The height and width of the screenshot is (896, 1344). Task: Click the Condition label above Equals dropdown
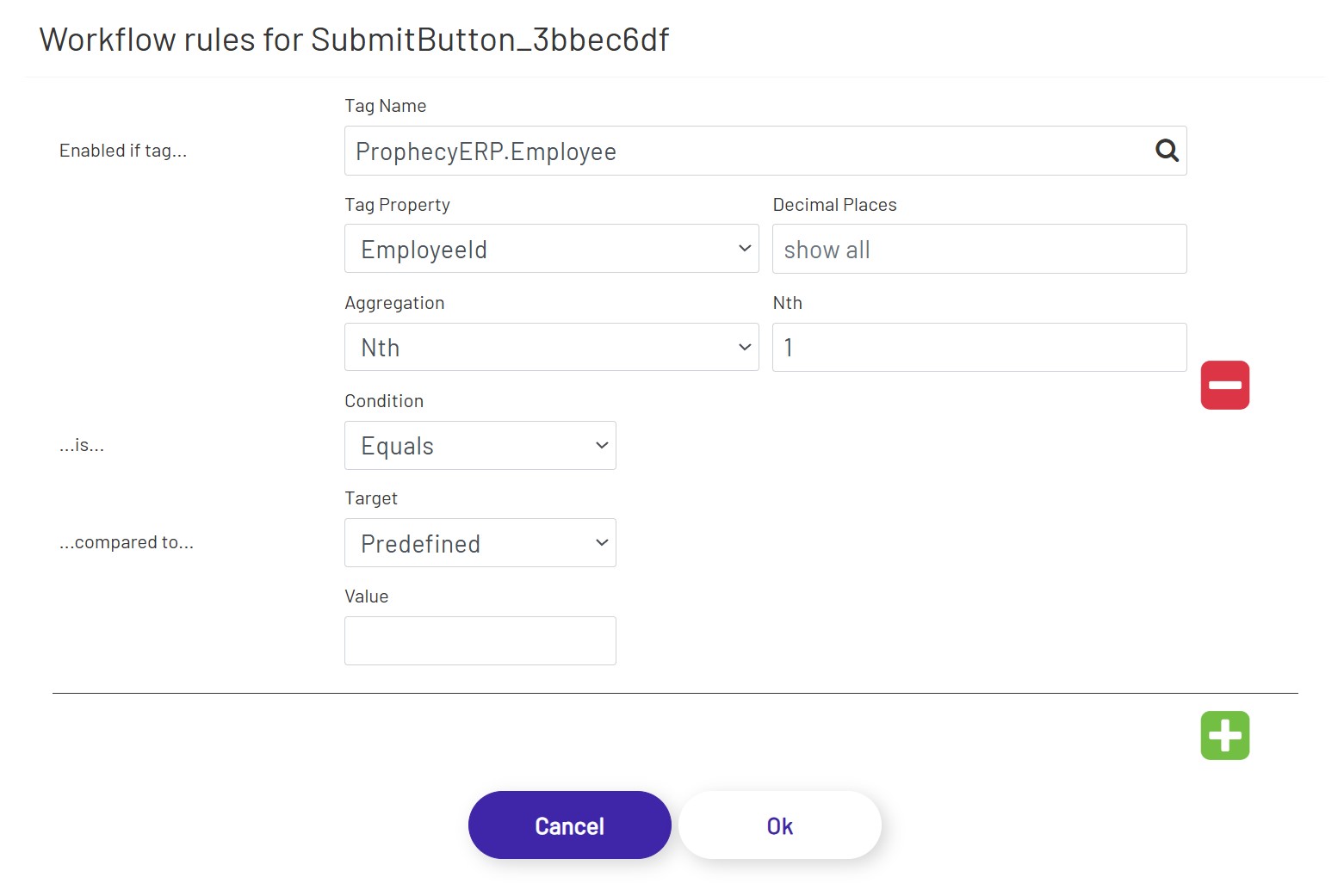coord(384,400)
